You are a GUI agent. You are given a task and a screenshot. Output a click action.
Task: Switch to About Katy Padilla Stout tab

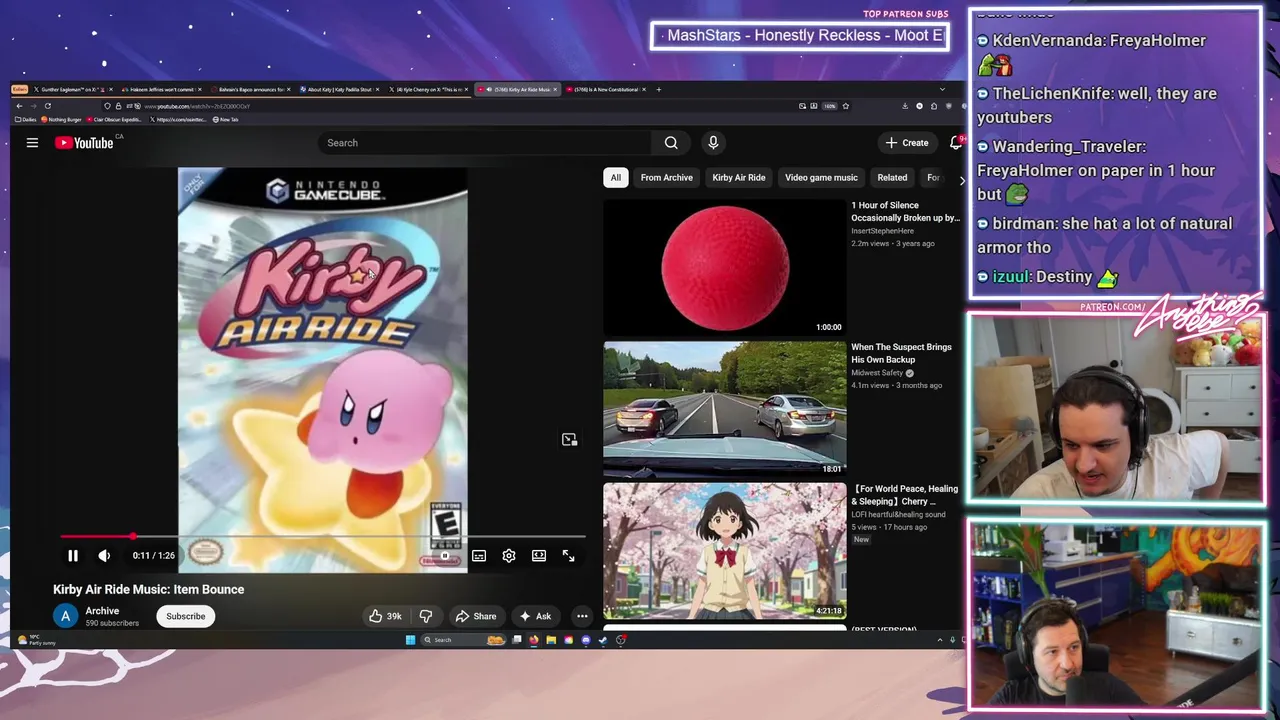(x=341, y=89)
